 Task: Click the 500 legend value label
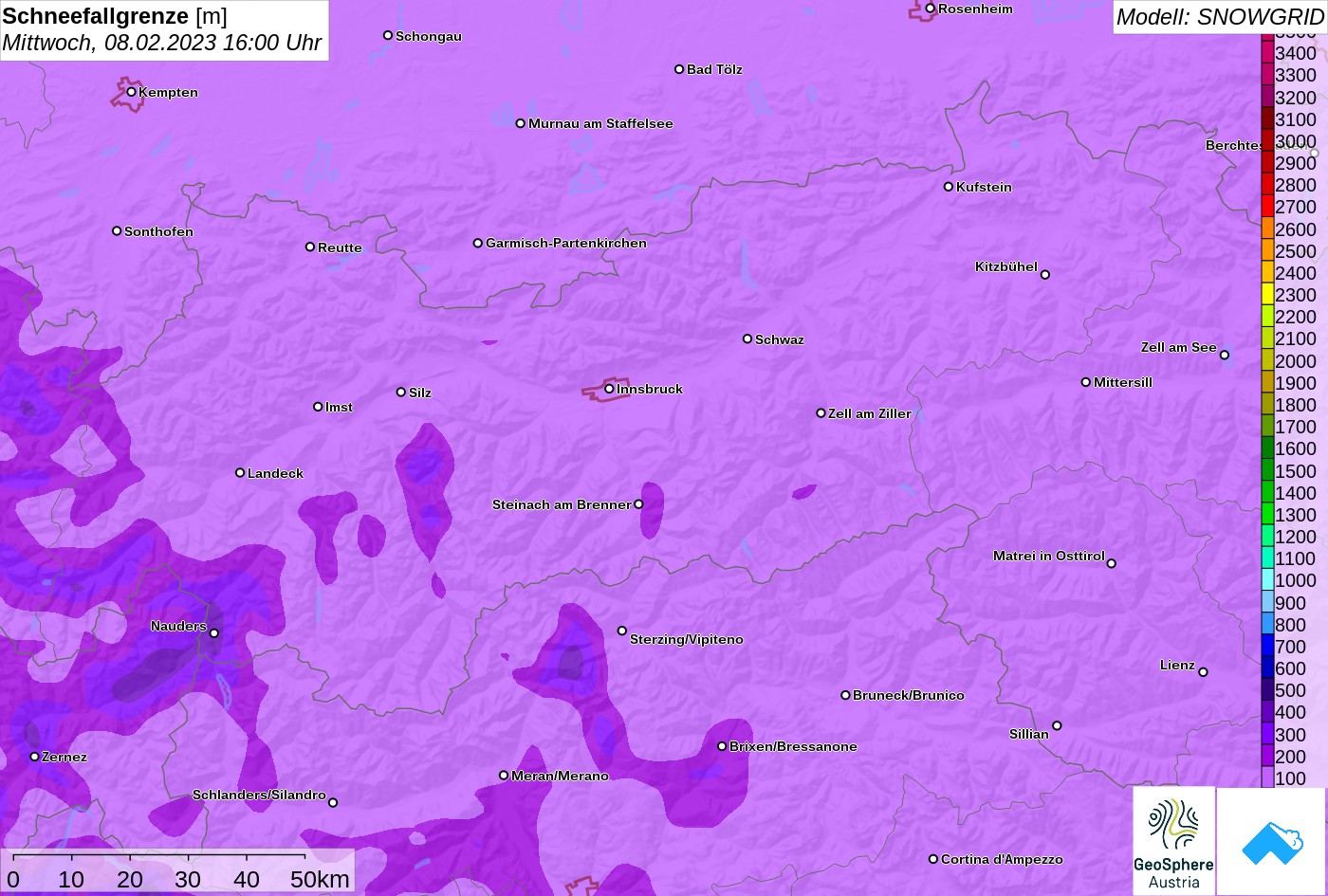click(x=1290, y=690)
